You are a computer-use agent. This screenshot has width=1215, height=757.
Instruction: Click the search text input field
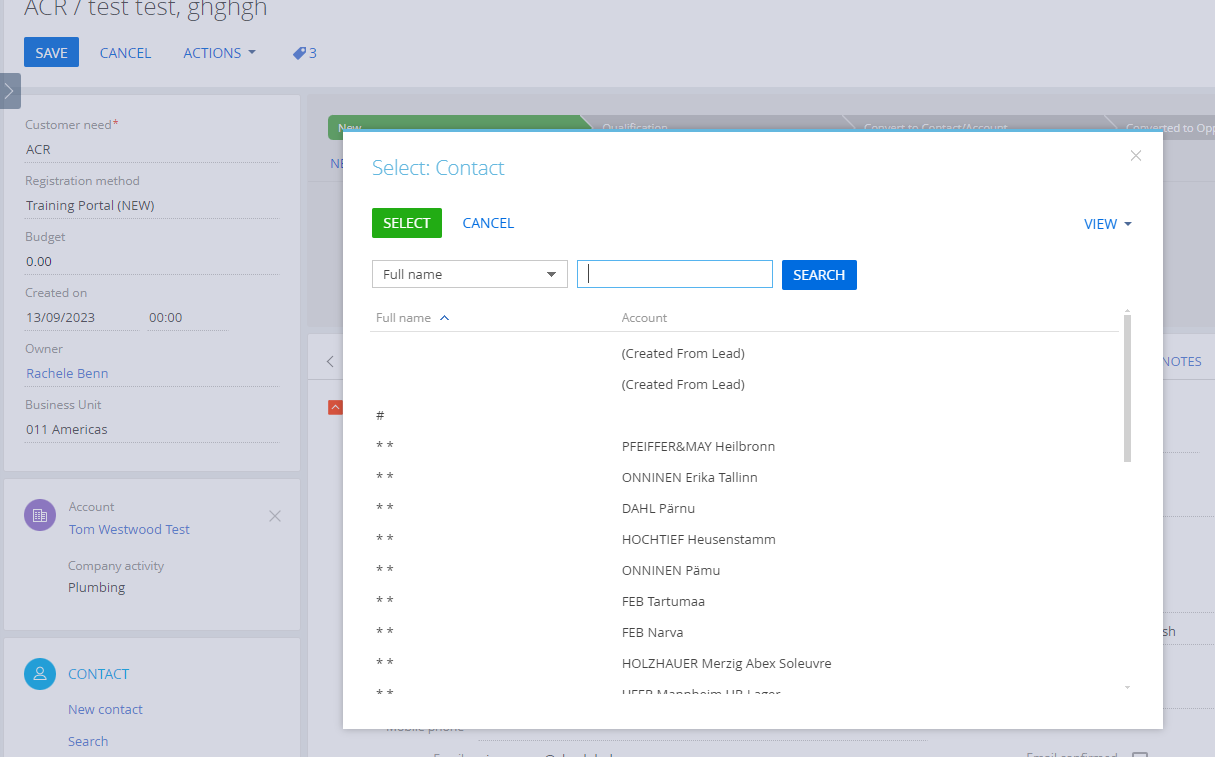click(675, 274)
